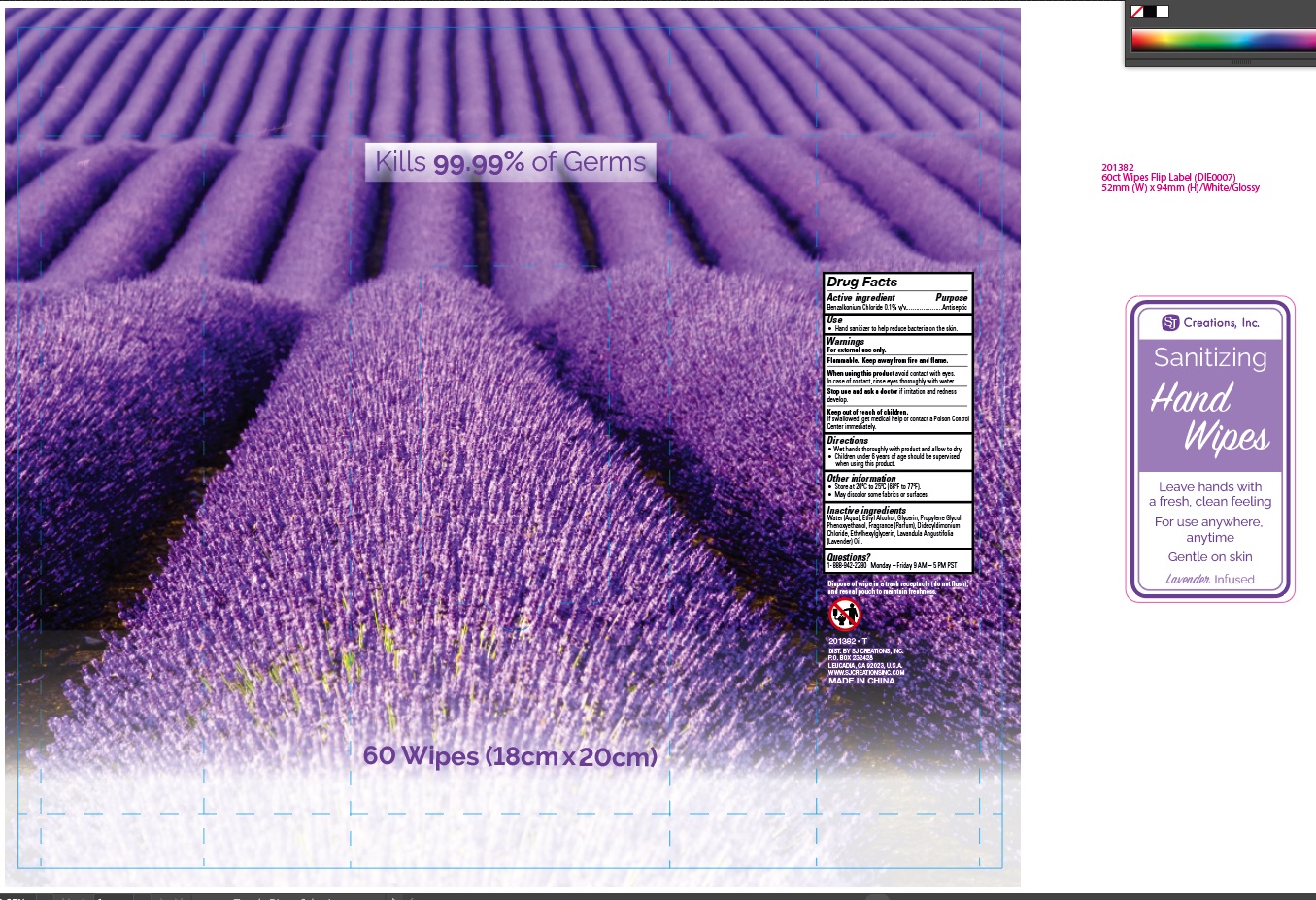Click the WWW.SJCREATIONSINC.COM web address

(x=865, y=672)
